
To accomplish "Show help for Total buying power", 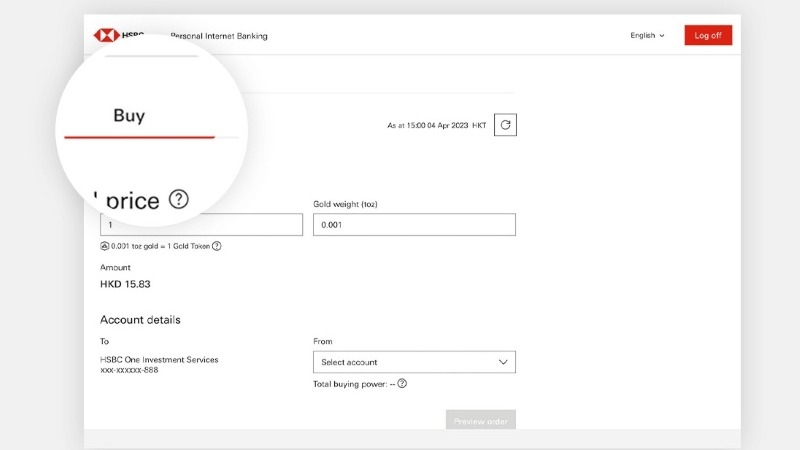I will [402, 384].
